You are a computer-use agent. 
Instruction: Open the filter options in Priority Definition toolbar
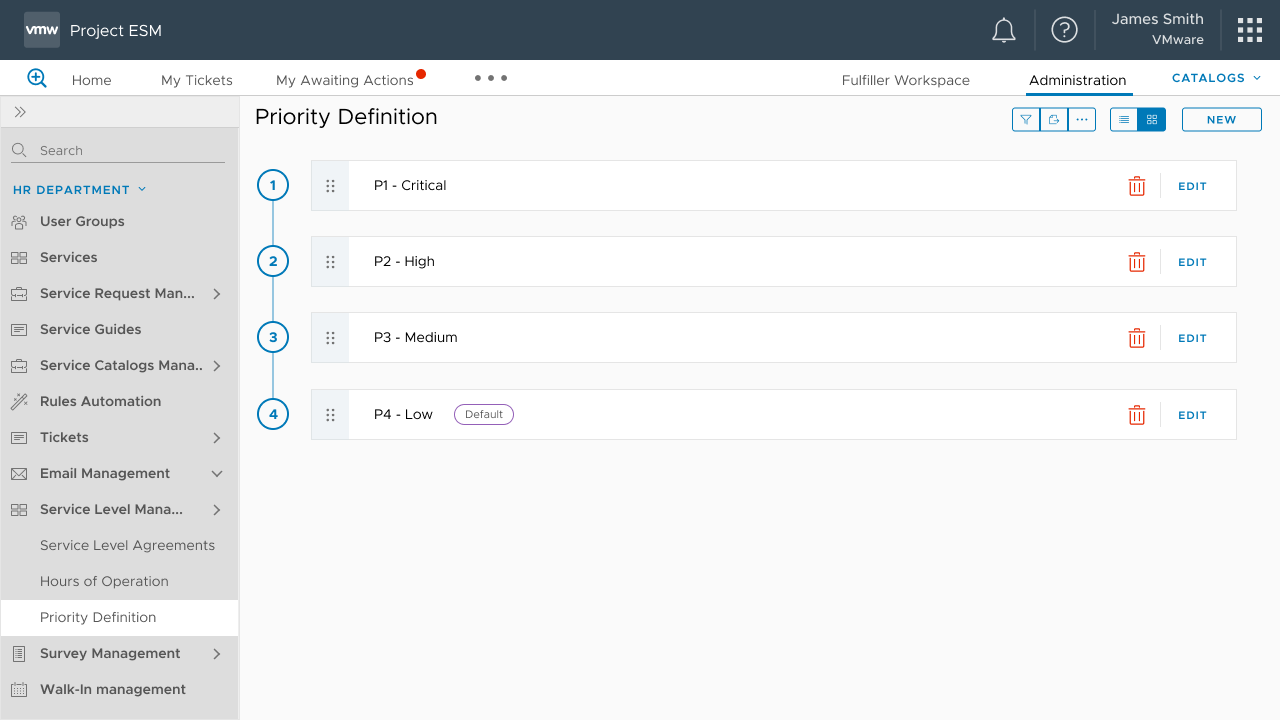[1025, 119]
